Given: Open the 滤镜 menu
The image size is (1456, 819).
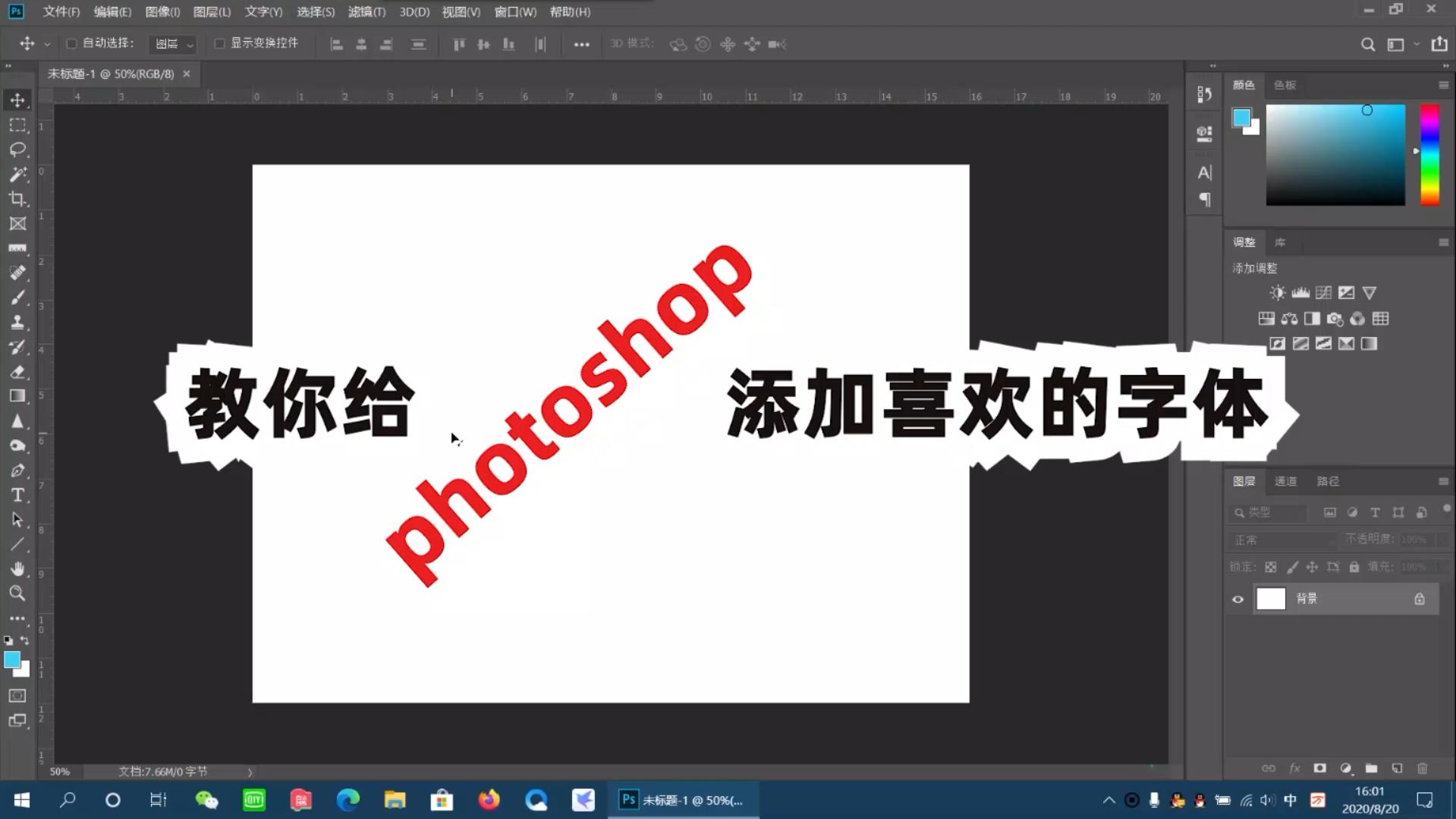Looking at the screenshot, I should (366, 11).
